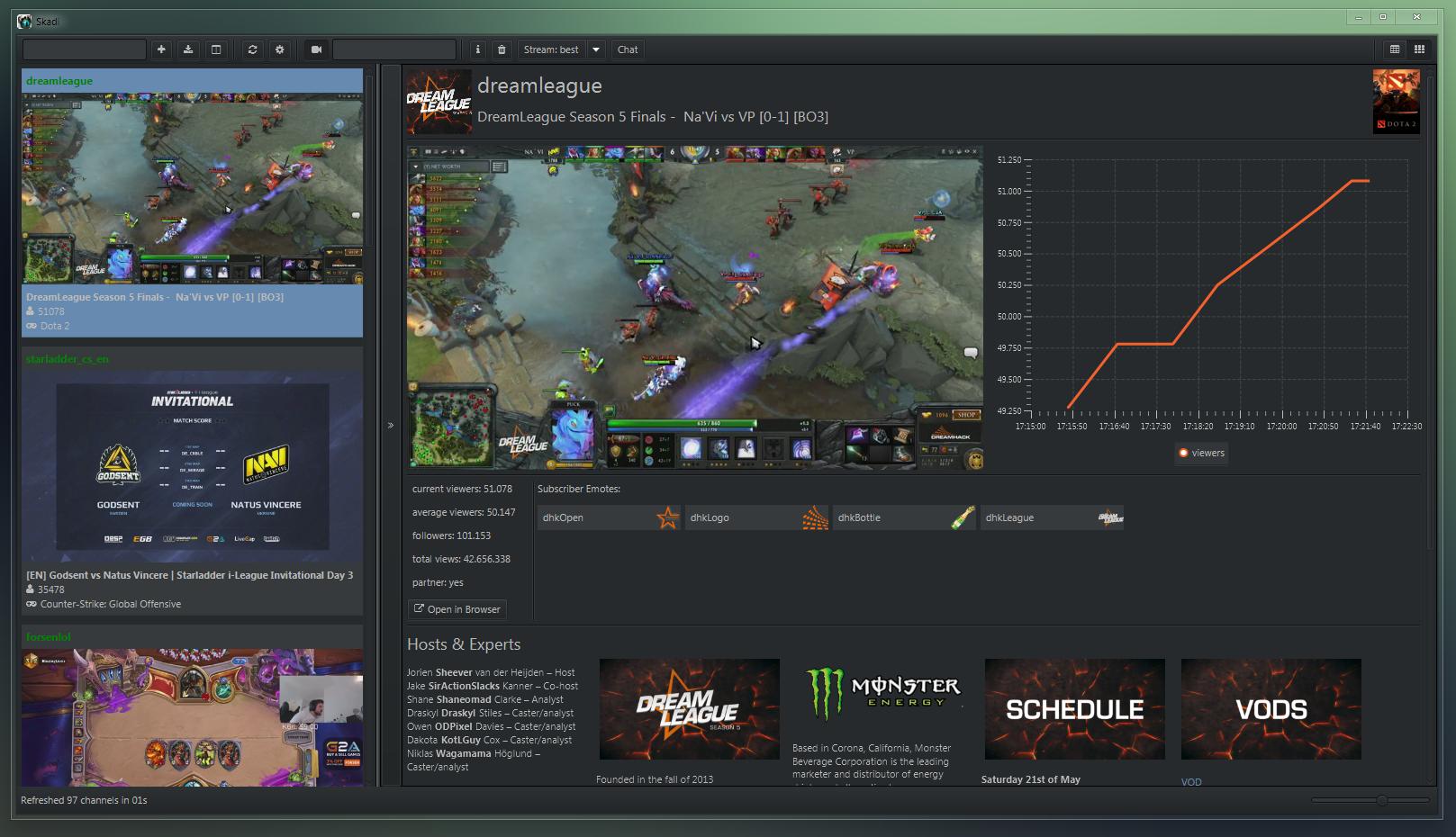Image resolution: width=1456 pixels, height=837 pixels.
Task: Click the channel list vertical scrollbar
Action: [x=368, y=162]
